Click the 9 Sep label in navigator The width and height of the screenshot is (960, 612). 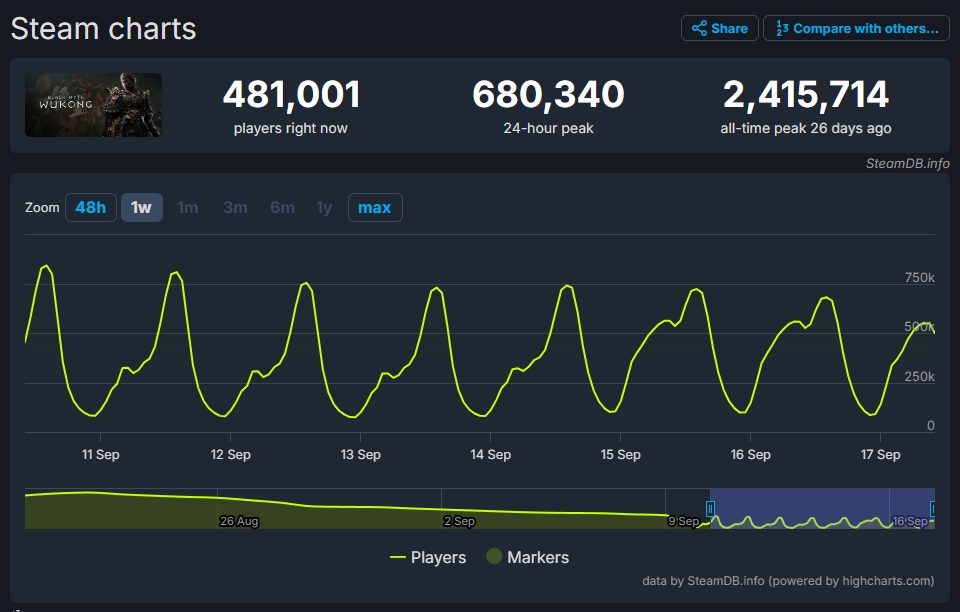(683, 521)
